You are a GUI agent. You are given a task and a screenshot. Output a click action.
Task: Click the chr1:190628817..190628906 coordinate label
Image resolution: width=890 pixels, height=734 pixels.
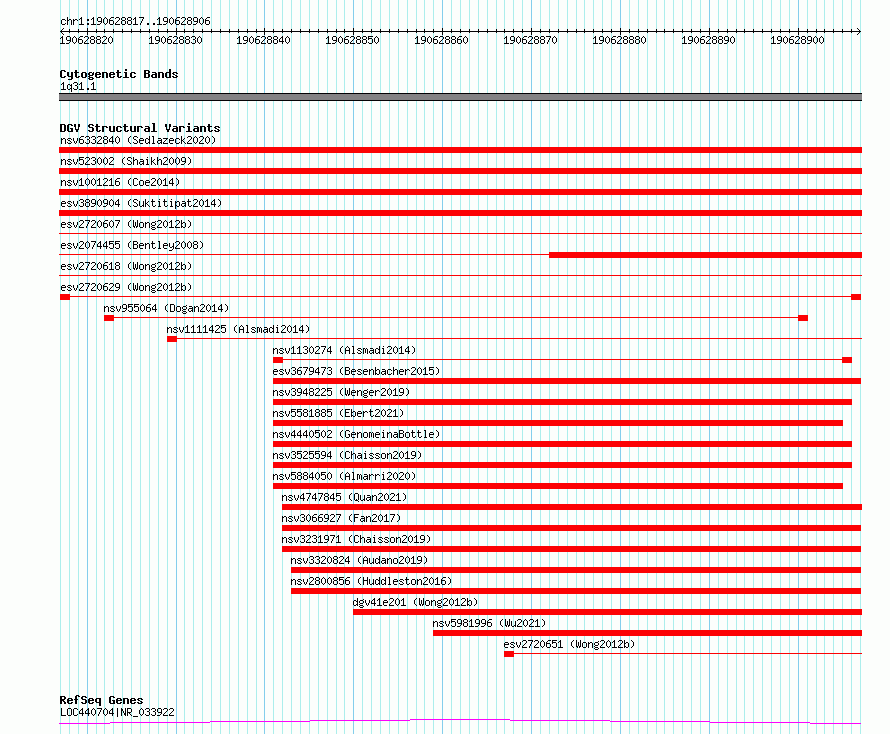[x=135, y=21]
